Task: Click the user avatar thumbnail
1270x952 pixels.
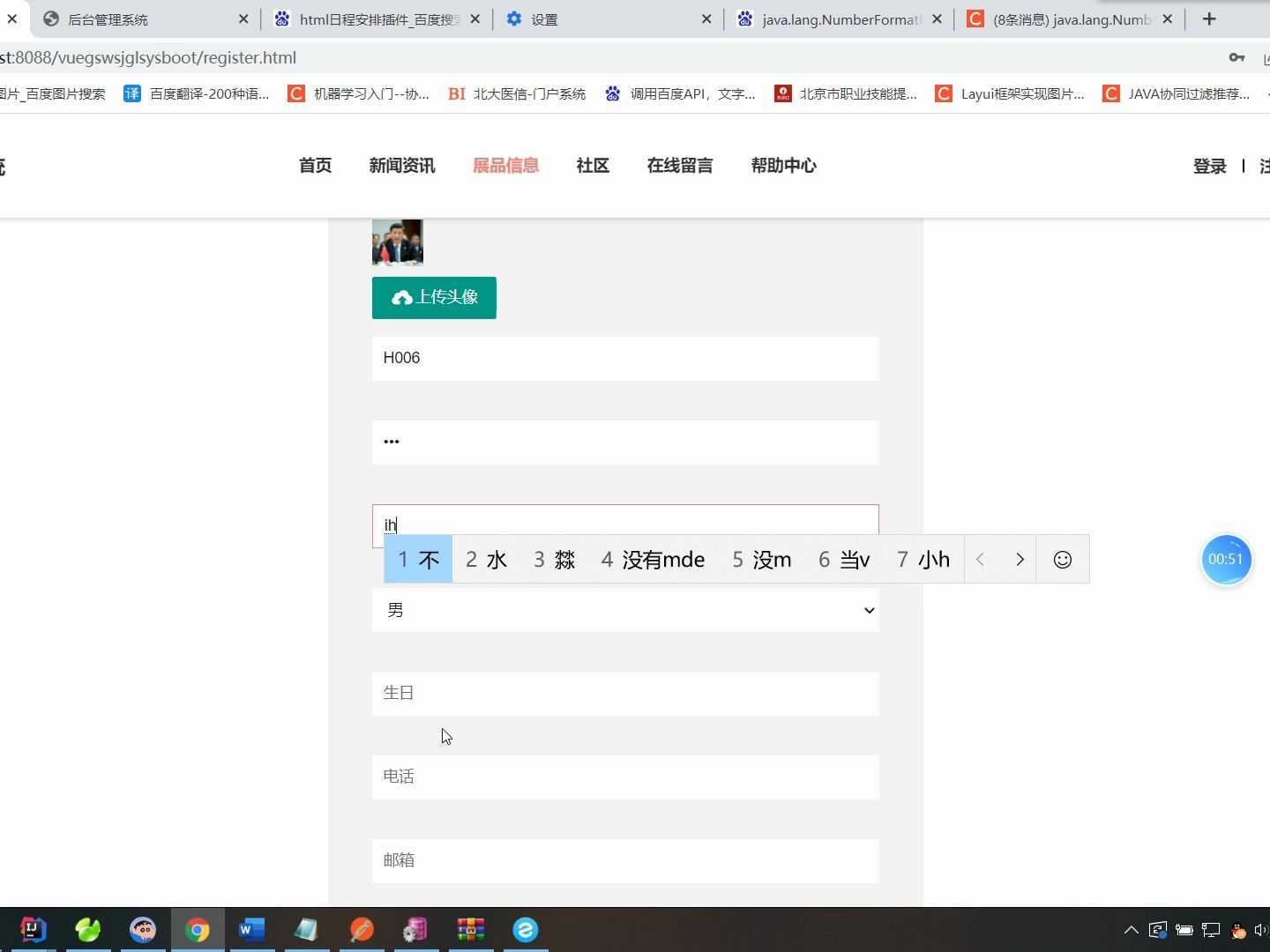Action: tap(397, 241)
